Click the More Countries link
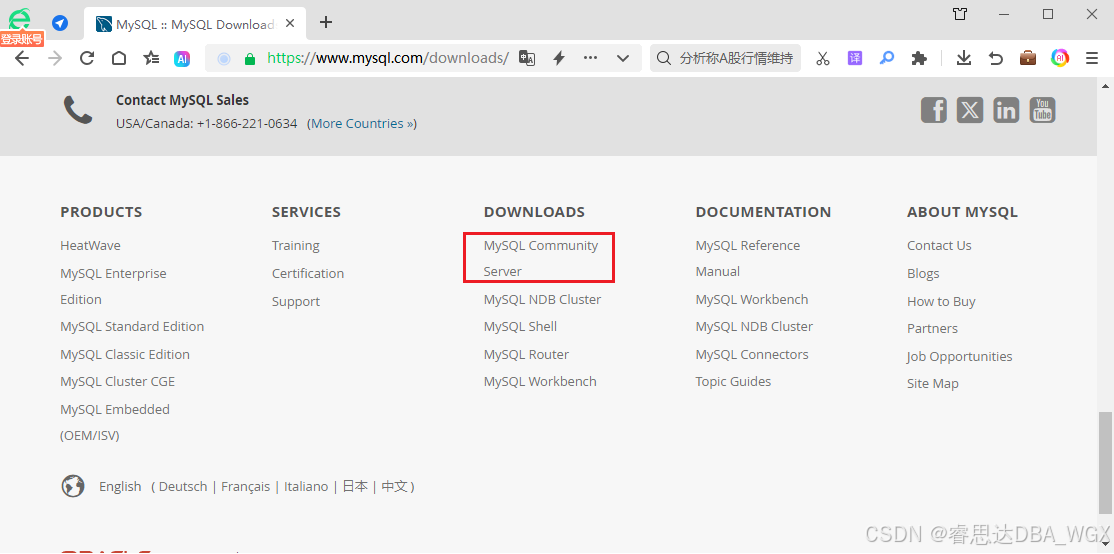 (x=362, y=124)
